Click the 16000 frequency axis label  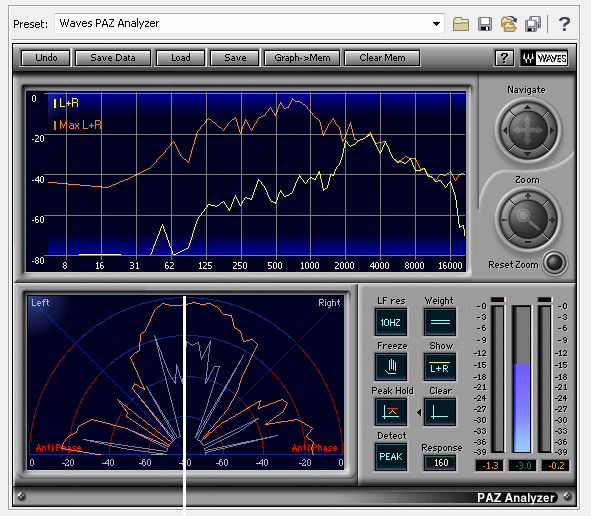450,266
